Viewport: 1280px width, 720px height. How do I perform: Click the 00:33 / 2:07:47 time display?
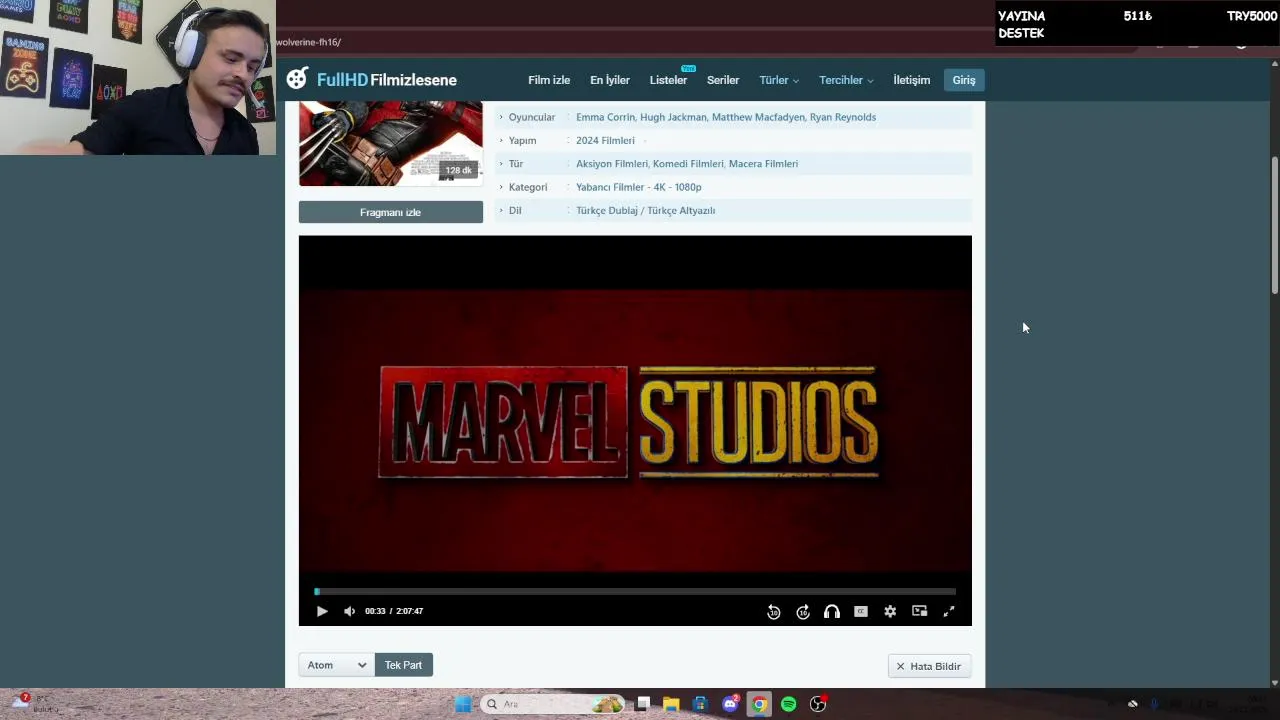(x=394, y=611)
